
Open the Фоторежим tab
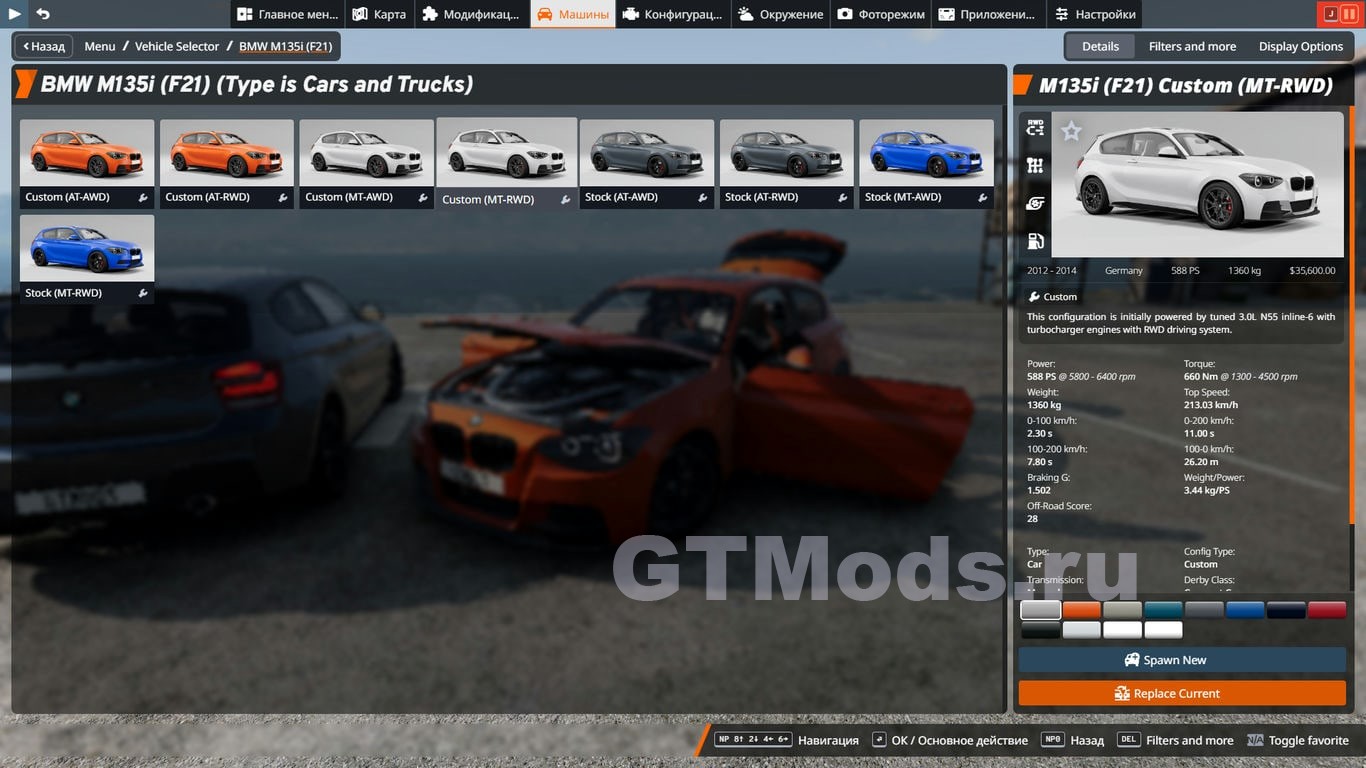click(x=880, y=14)
